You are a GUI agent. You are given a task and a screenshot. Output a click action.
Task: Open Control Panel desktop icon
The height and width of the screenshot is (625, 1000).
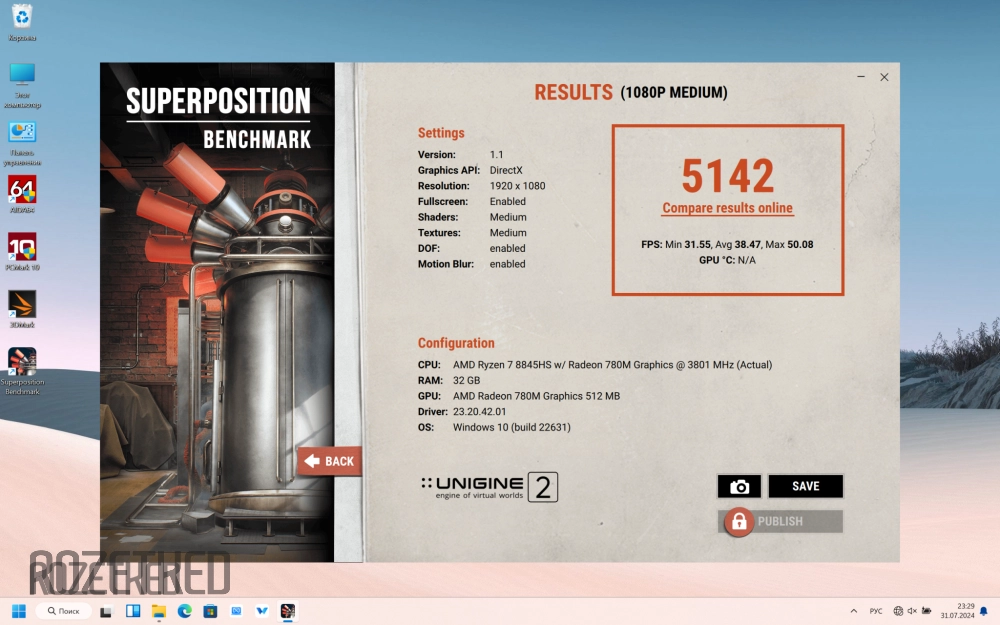coord(22,133)
